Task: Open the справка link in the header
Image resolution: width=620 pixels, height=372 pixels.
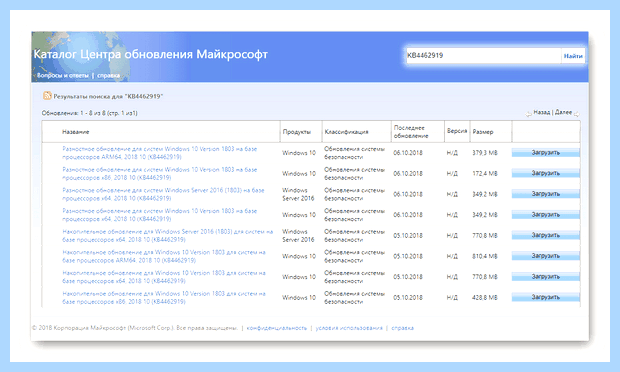Action: (x=108, y=76)
